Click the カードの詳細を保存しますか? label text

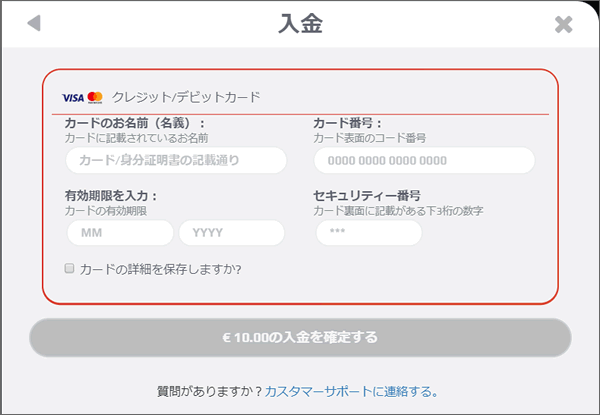click(161, 270)
